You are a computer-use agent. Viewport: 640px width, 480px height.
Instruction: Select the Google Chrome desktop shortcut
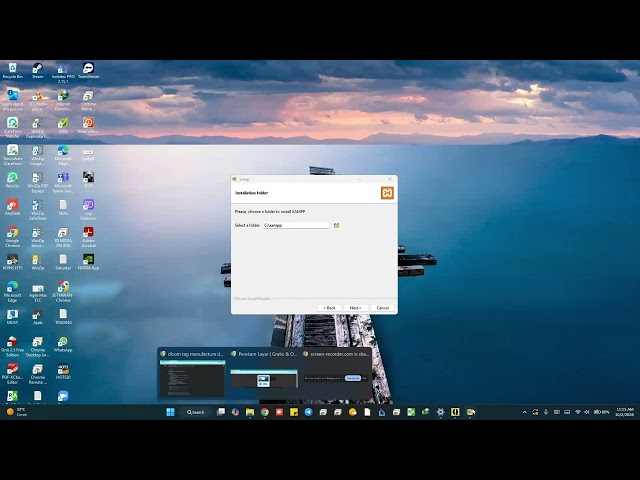pyautogui.click(x=13, y=237)
